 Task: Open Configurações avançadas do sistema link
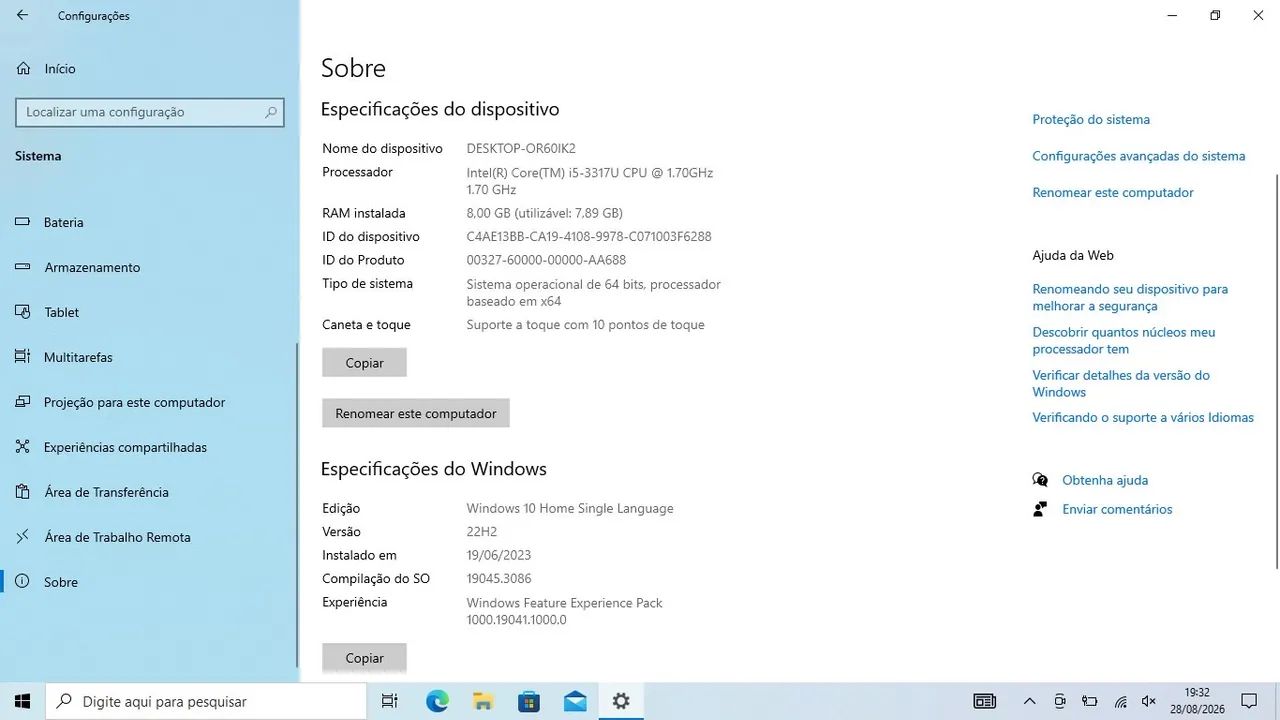(1139, 156)
